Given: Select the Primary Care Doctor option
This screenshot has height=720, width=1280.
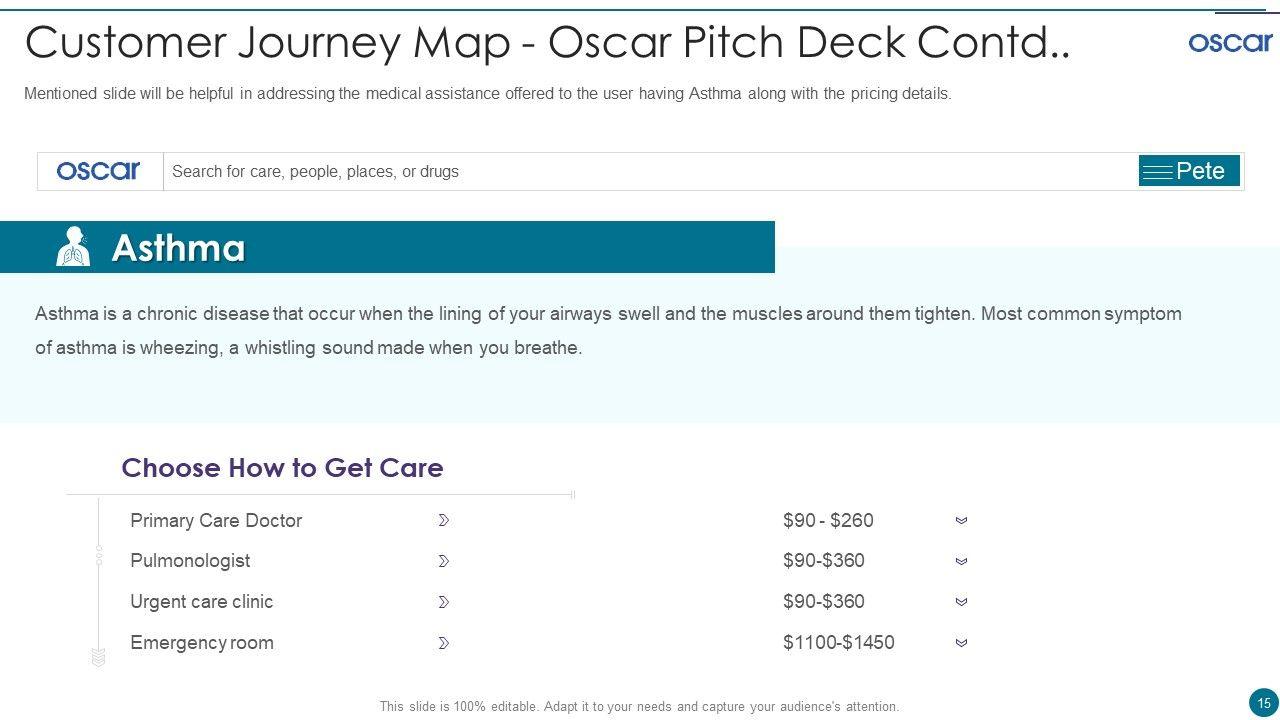Looking at the screenshot, I should click(x=216, y=521).
